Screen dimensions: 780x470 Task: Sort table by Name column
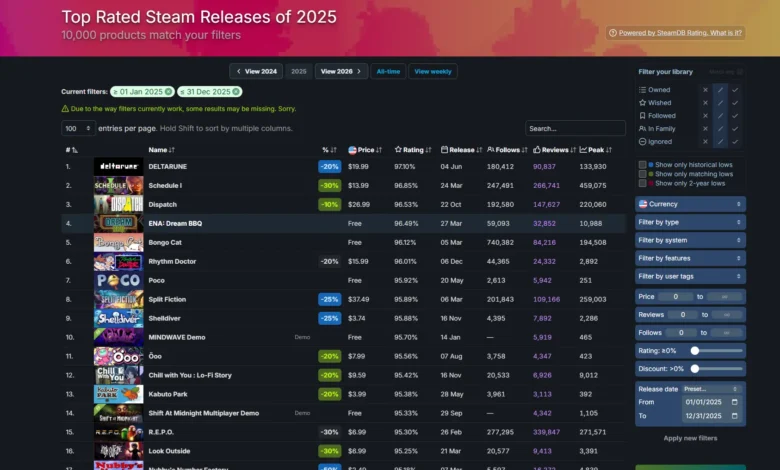click(x=161, y=150)
